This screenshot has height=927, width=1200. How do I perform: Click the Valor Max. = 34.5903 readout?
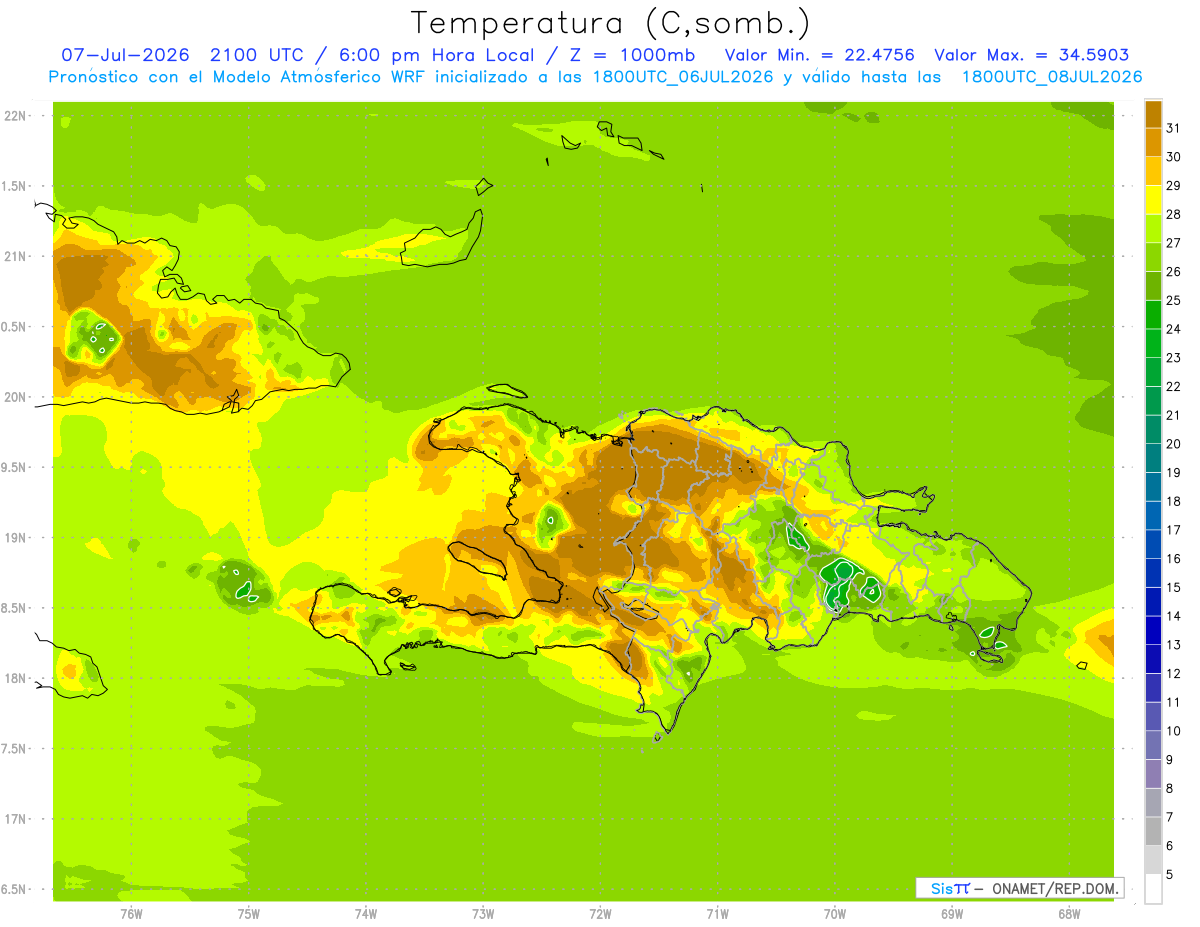click(1031, 55)
